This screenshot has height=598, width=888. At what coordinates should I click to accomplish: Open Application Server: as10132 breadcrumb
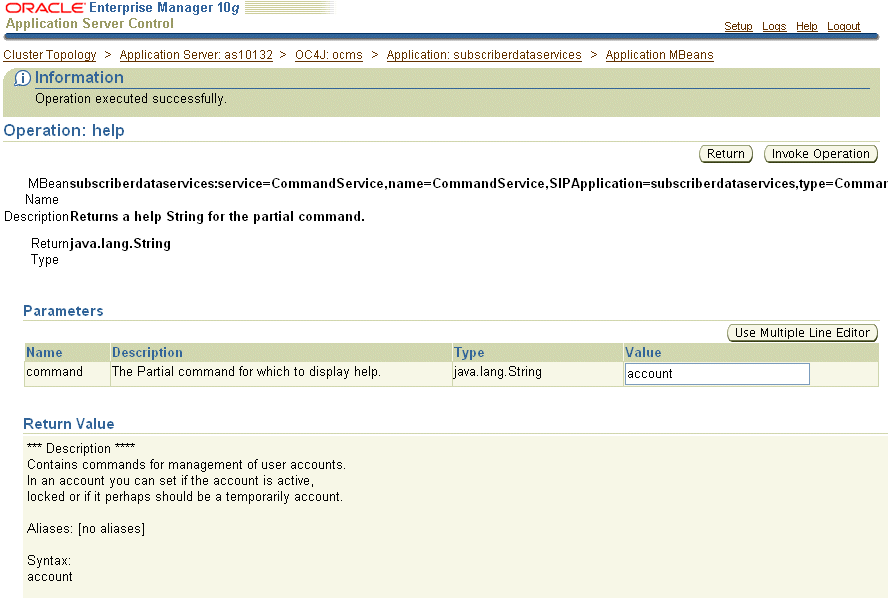coord(196,55)
